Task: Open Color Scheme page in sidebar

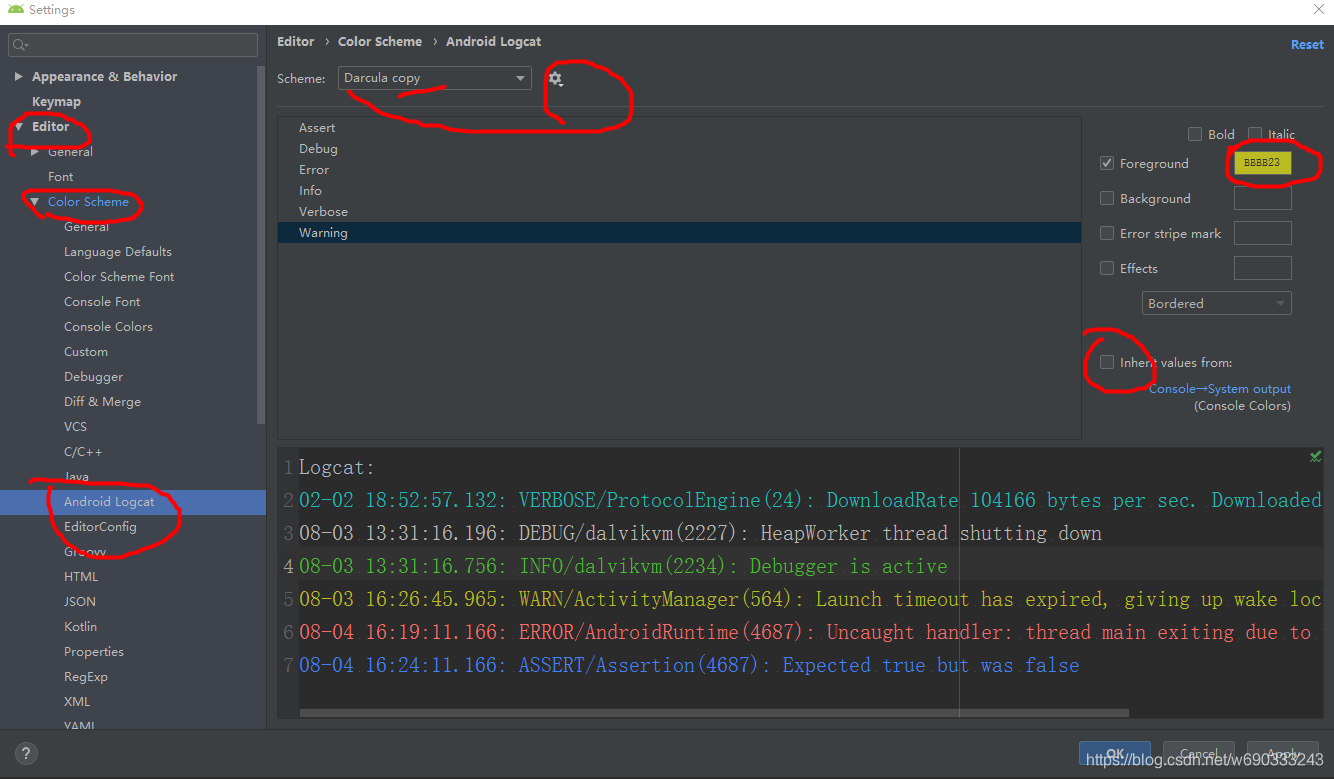Action: tap(88, 201)
